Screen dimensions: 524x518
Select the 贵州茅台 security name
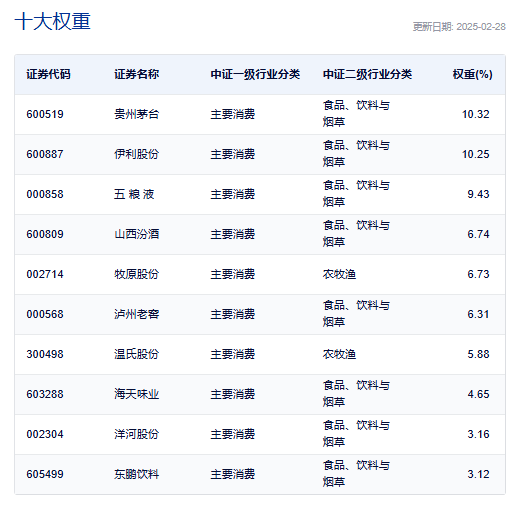point(136,114)
